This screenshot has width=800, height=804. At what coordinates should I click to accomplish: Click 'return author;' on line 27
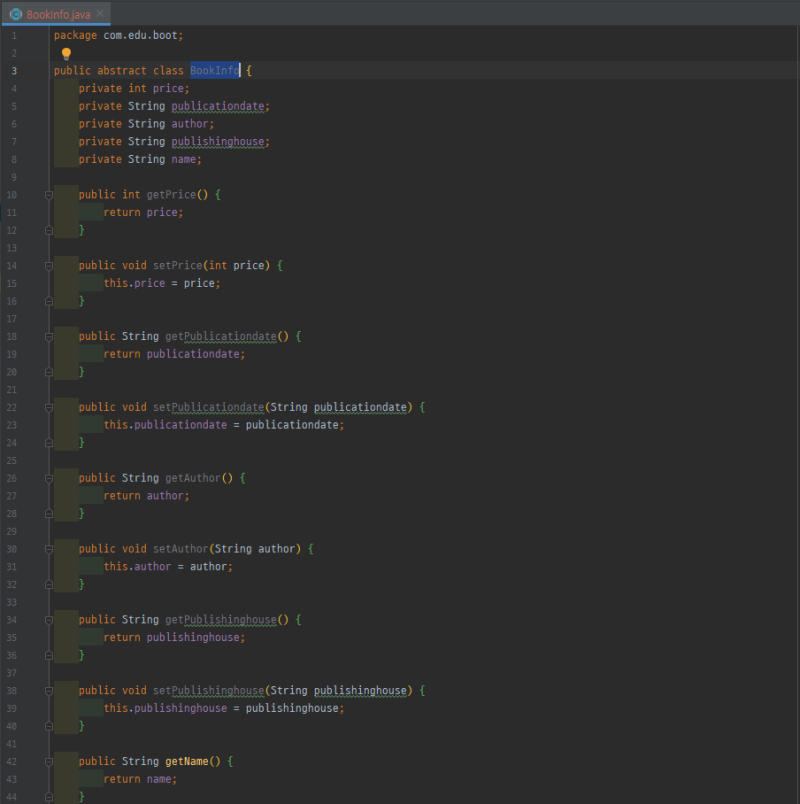(x=146, y=495)
